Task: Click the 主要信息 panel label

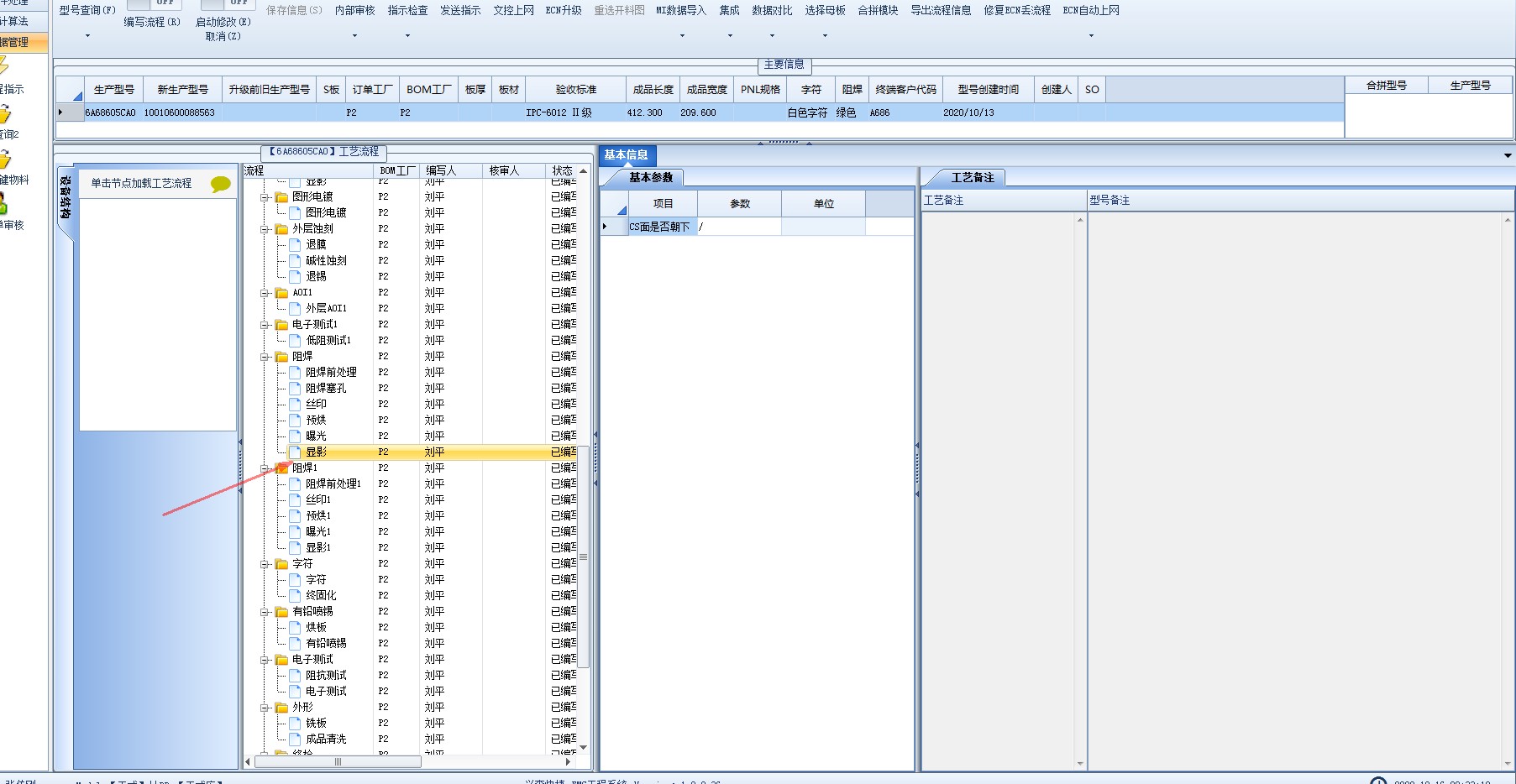Action: pyautogui.click(x=784, y=65)
